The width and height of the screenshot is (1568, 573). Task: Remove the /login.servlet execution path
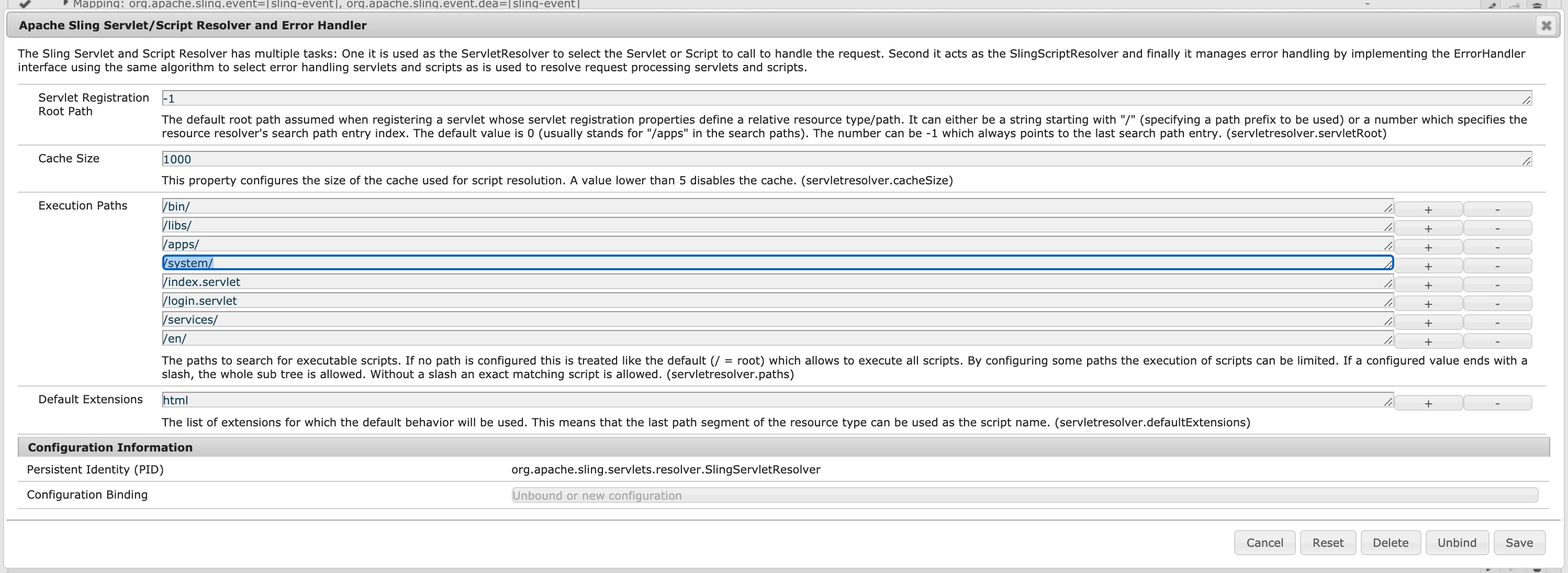pyautogui.click(x=1497, y=304)
